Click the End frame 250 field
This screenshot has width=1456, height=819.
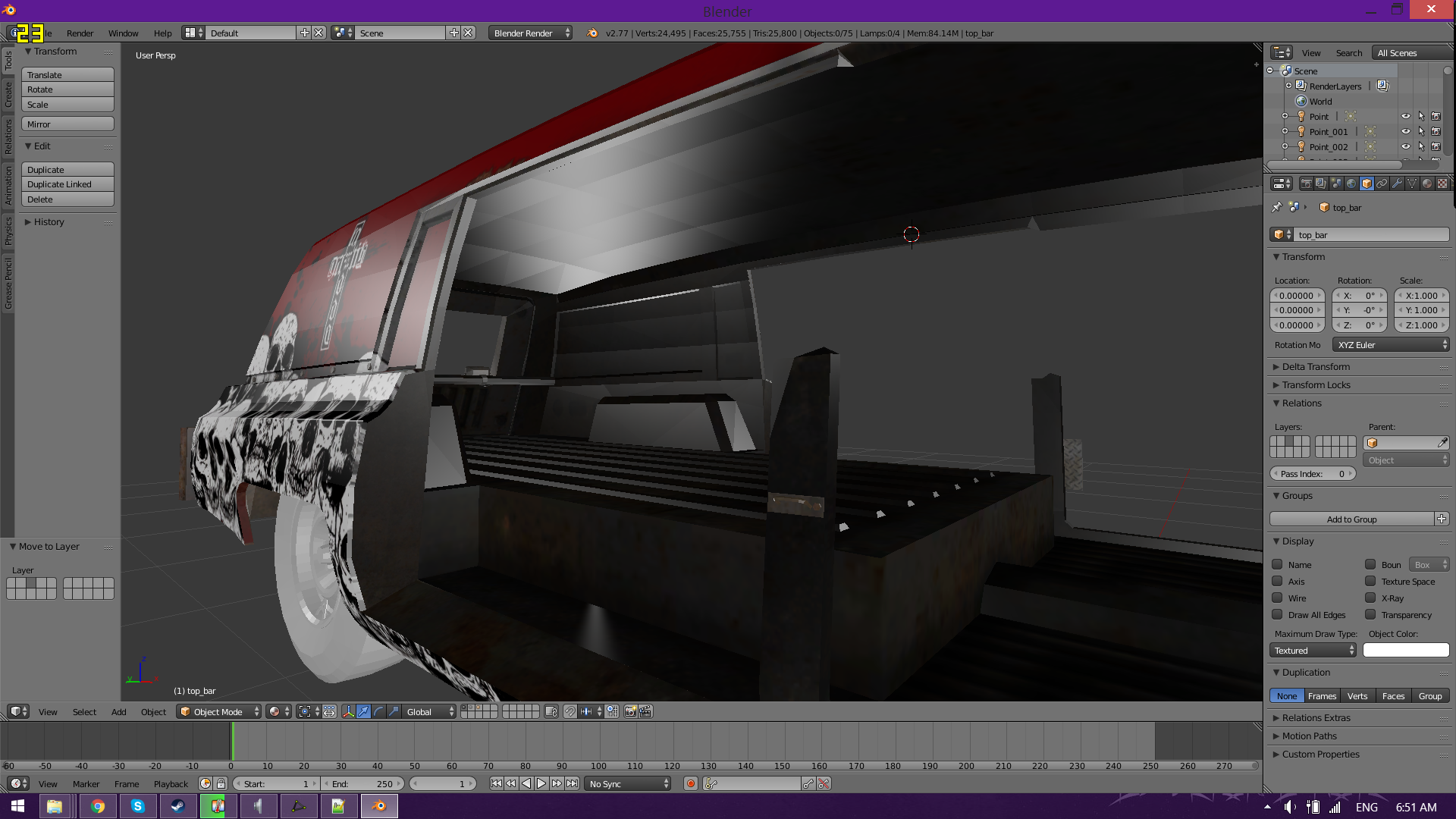click(x=364, y=784)
